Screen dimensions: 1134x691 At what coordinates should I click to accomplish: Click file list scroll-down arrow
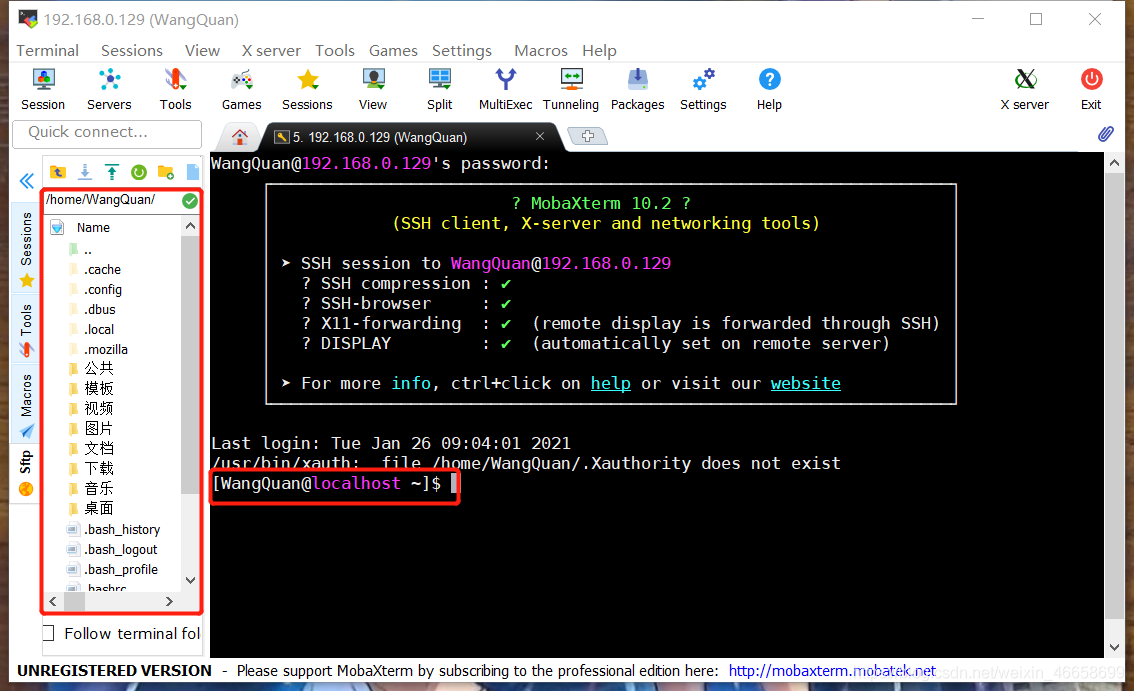pos(190,580)
